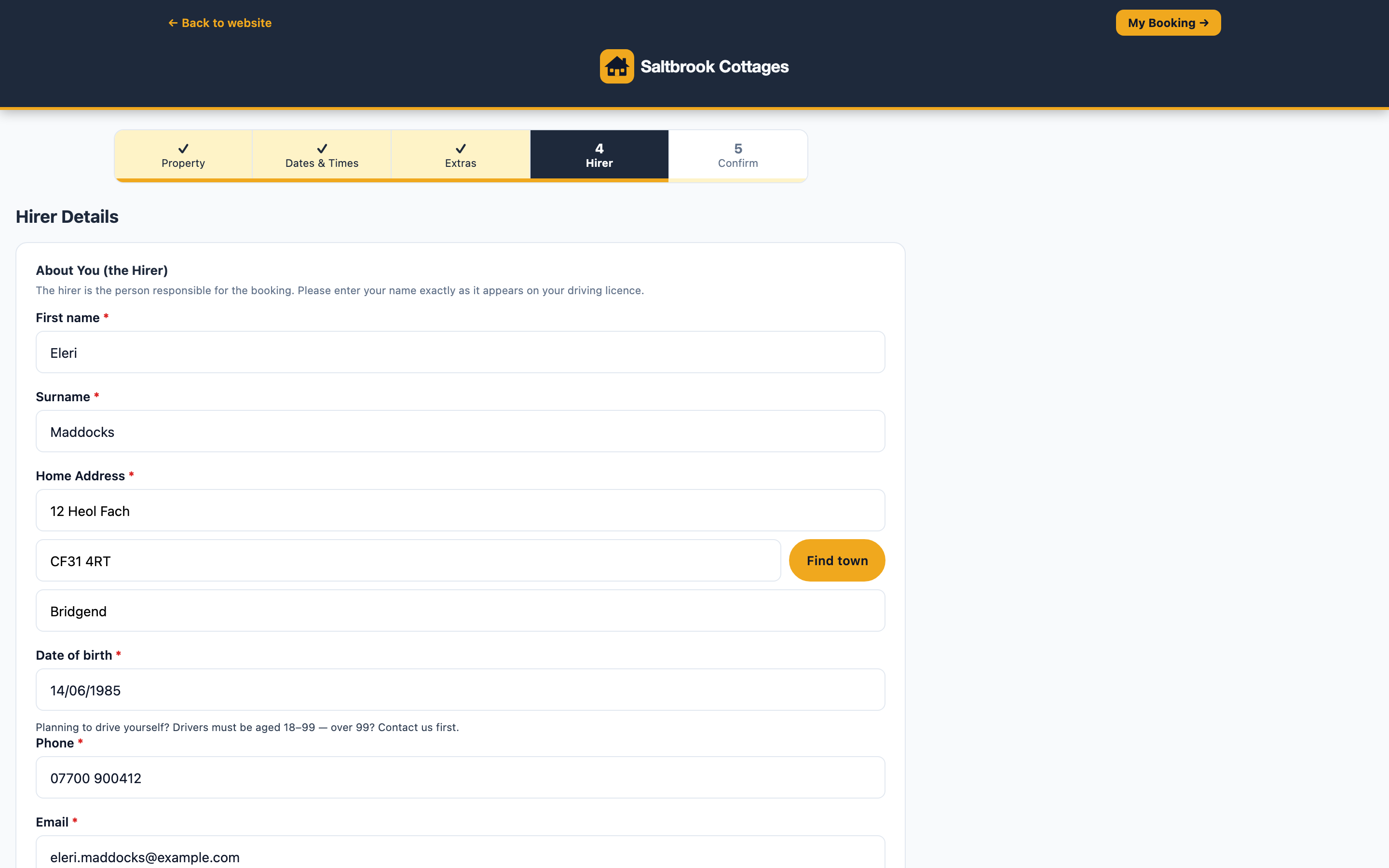The image size is (1389, 868).
Task: Click the Surname label
Action: pyautogui.click(x=67, y=397)
